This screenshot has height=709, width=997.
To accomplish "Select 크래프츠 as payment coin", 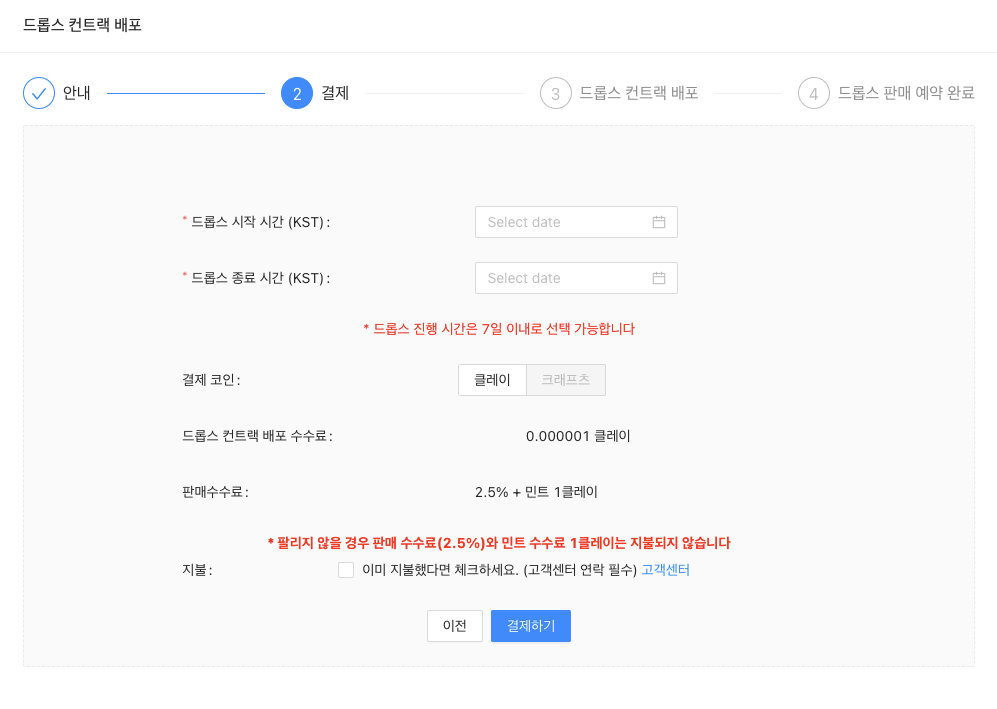I will coord(566,380).
